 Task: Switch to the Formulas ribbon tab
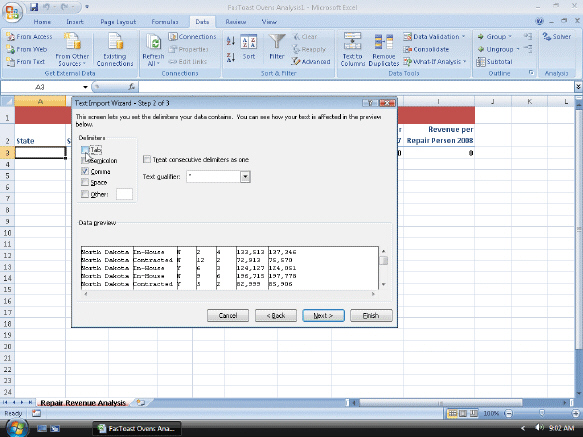tap(165, 22)
